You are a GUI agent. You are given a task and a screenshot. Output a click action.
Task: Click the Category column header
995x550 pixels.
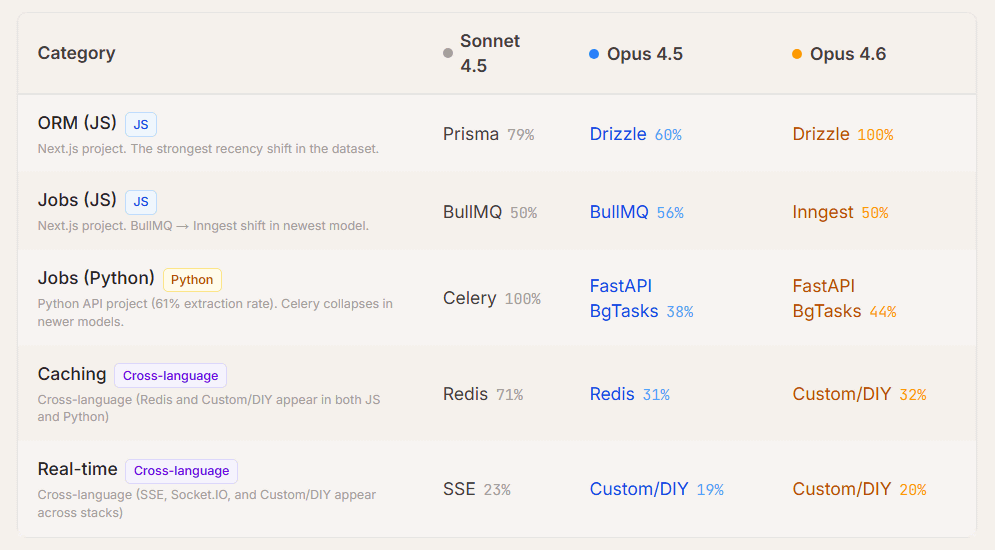click(76, 53)
